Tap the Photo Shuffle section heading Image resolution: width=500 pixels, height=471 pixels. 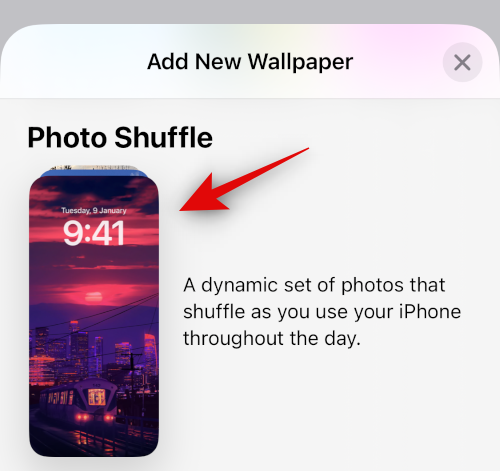[x=120, y=138]
